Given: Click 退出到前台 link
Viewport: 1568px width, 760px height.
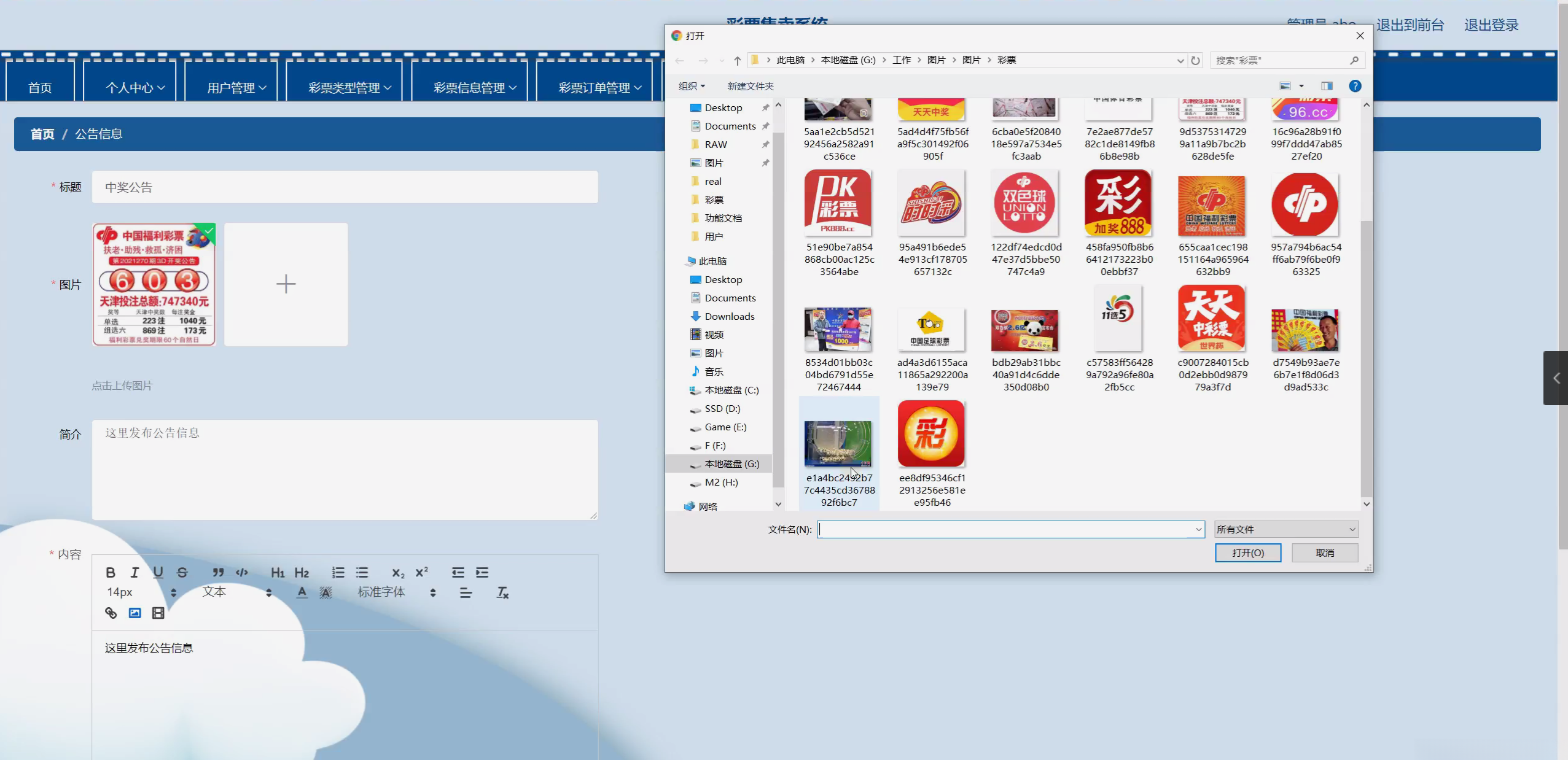Looking at the screenshot, I should (1410, 25).
